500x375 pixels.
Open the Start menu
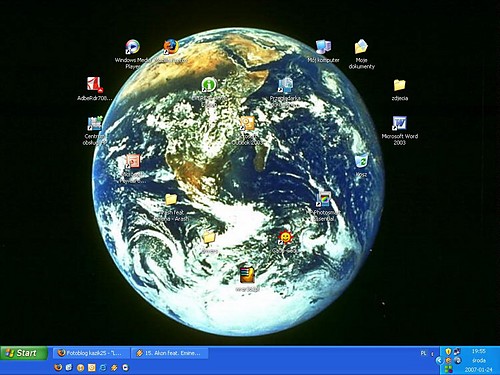(24, 353)
